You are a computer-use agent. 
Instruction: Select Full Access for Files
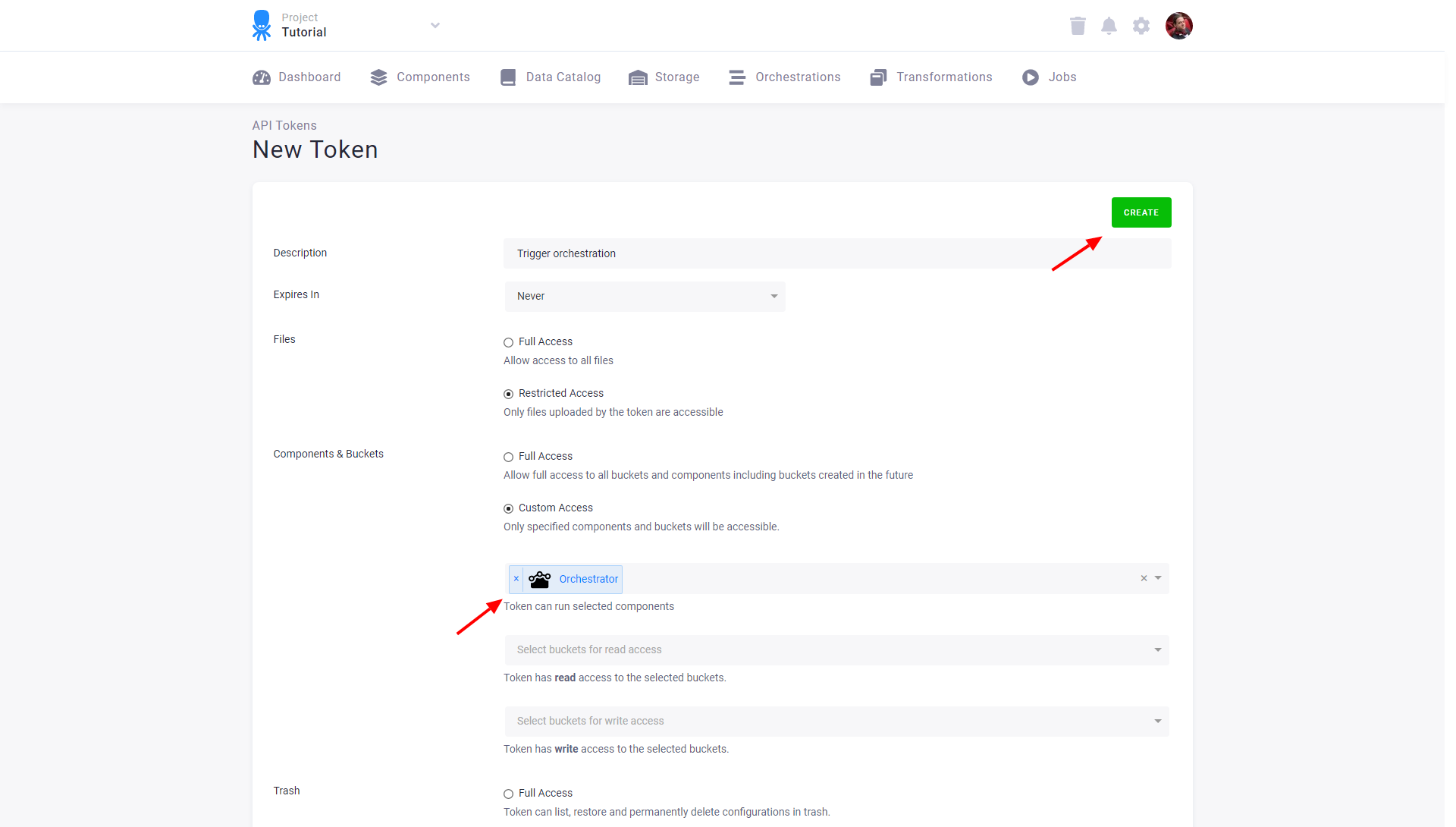click(508, 342)
